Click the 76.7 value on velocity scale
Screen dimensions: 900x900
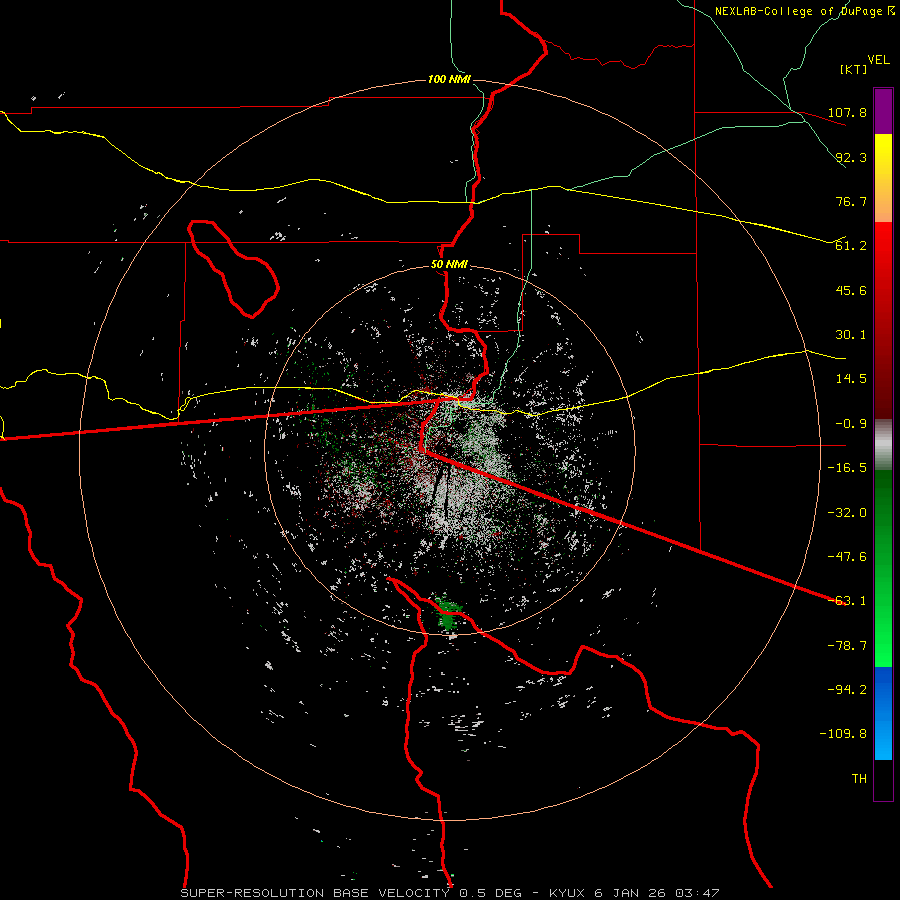pyautogui.click(x=851, y=201)
